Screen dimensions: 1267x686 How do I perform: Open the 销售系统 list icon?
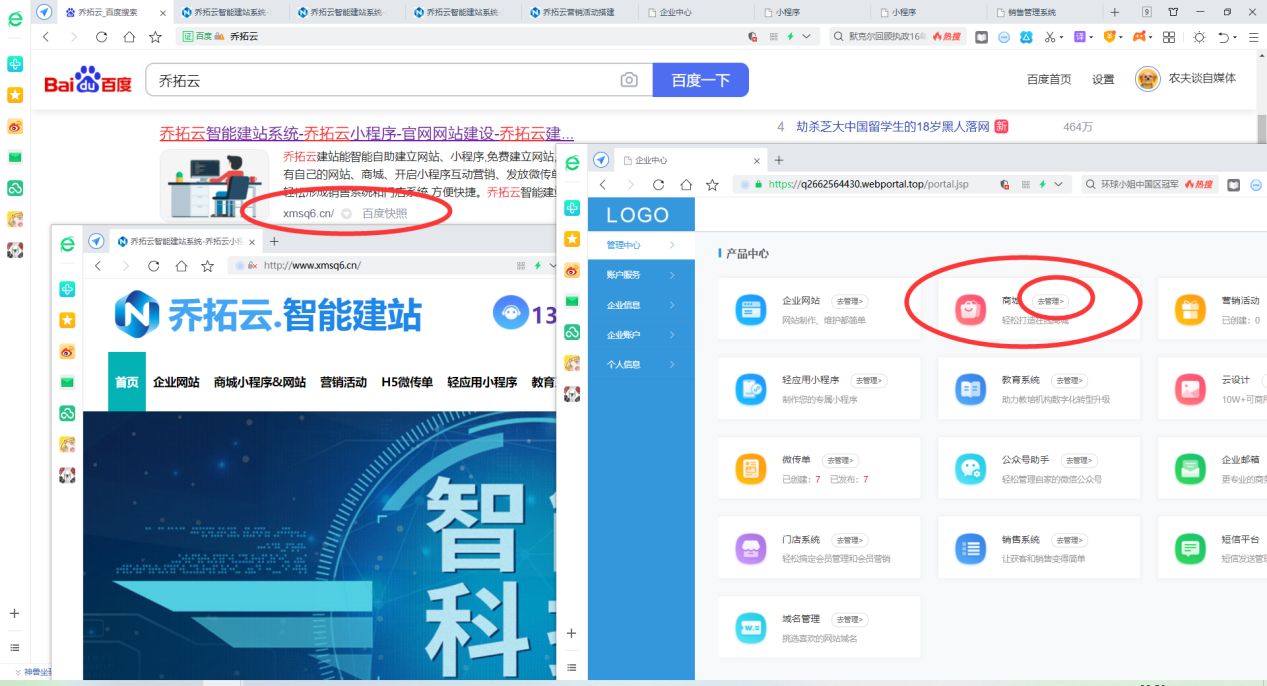click(969, 547)
